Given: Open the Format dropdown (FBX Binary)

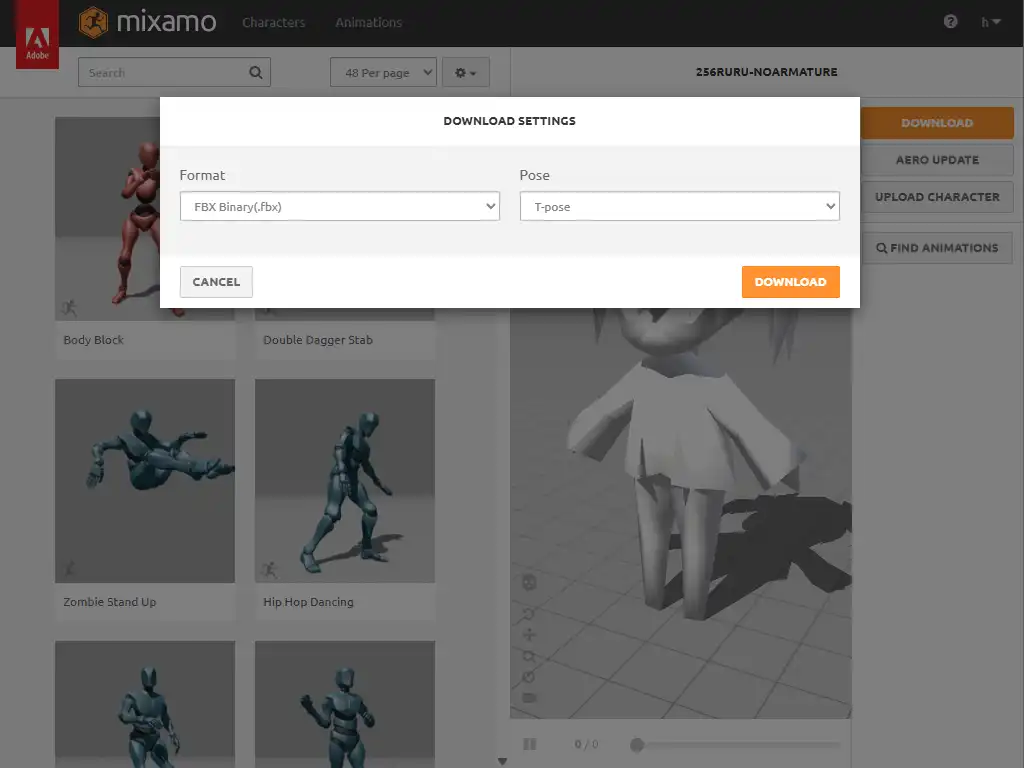Looking at the screenshot, I should pyautogui.click(x=339, y=207).
